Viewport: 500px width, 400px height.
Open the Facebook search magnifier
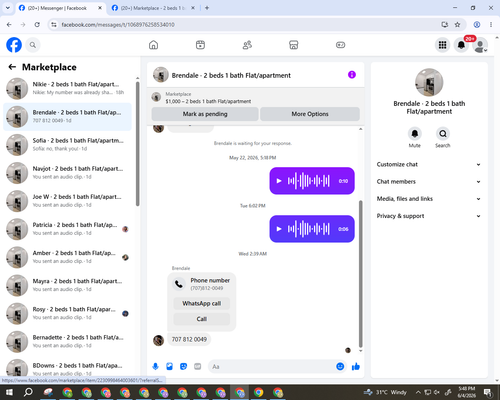click(x=33, y=45)
